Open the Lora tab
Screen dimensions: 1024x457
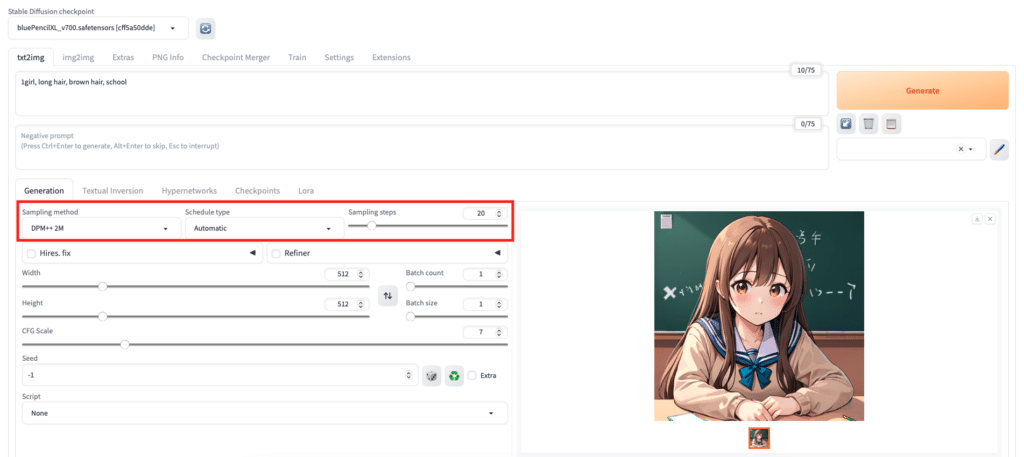306,190
